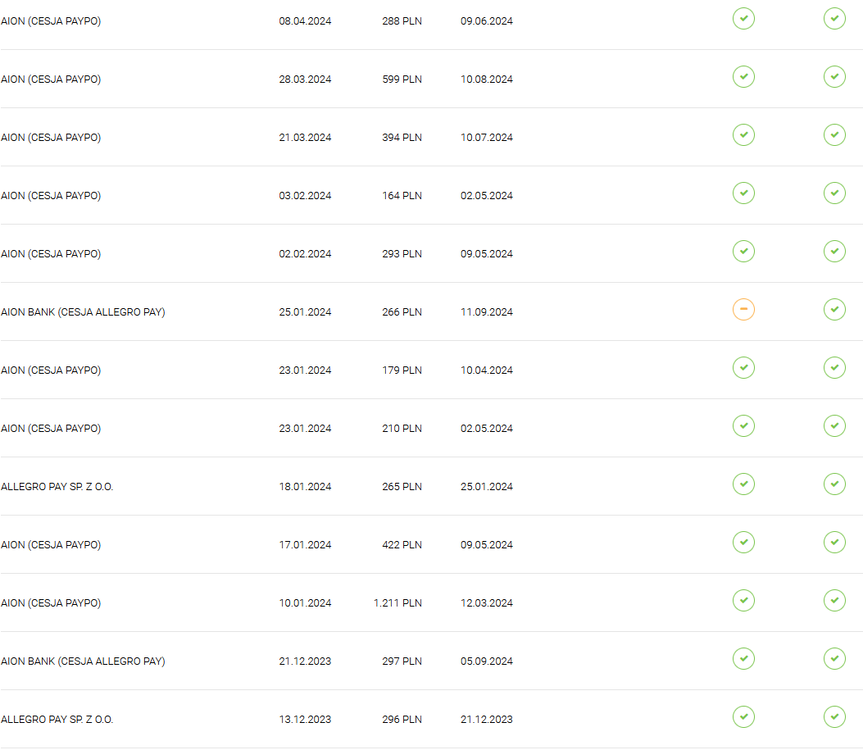Click the right check icon in the 293 PLN row
Image resolution: width=863 pixels, height=750 pixels.
[834, 251]
